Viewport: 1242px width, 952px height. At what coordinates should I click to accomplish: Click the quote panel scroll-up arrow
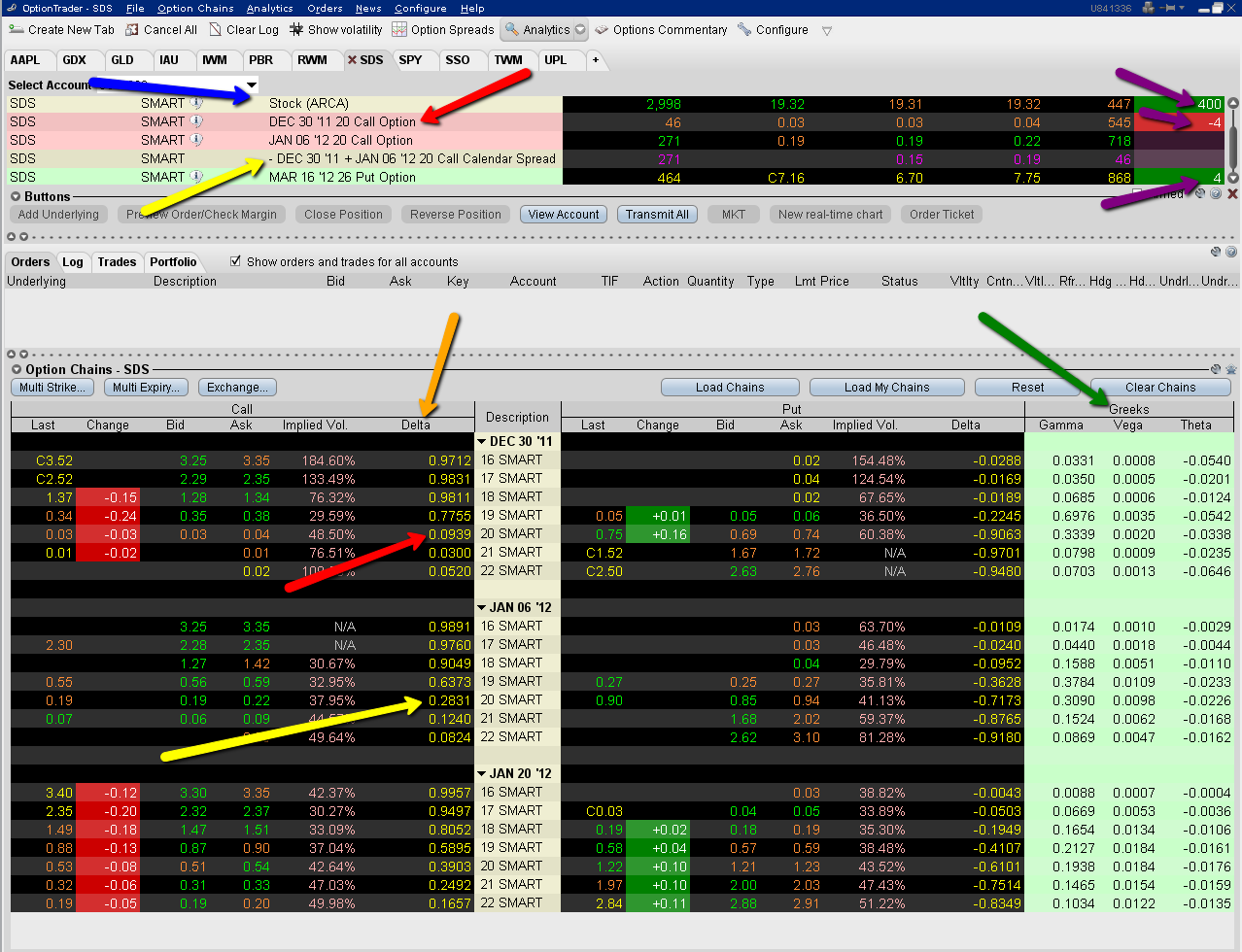pyautogui.click(x=1233, y=103)
